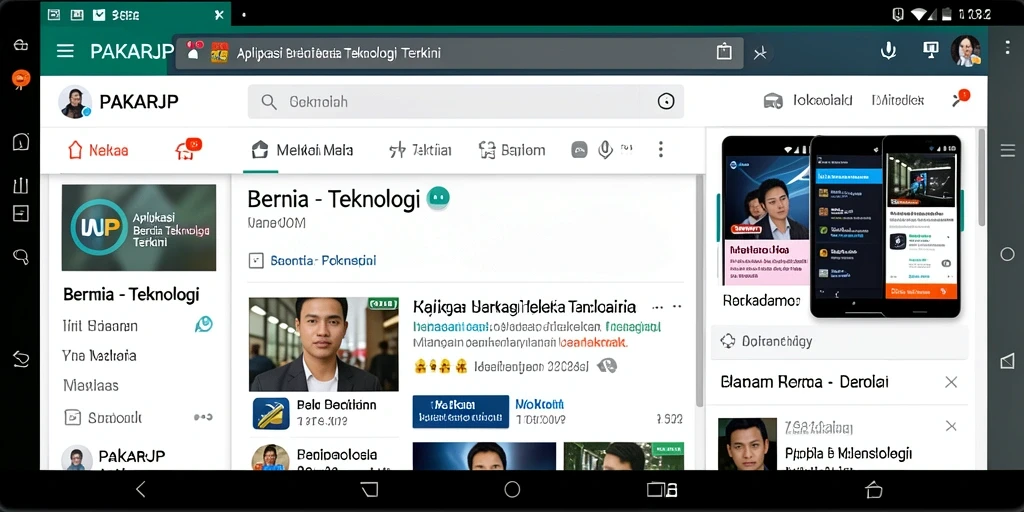Open Maslaas in left sidebar
The image size is (1024, 512).
[91, 385]
